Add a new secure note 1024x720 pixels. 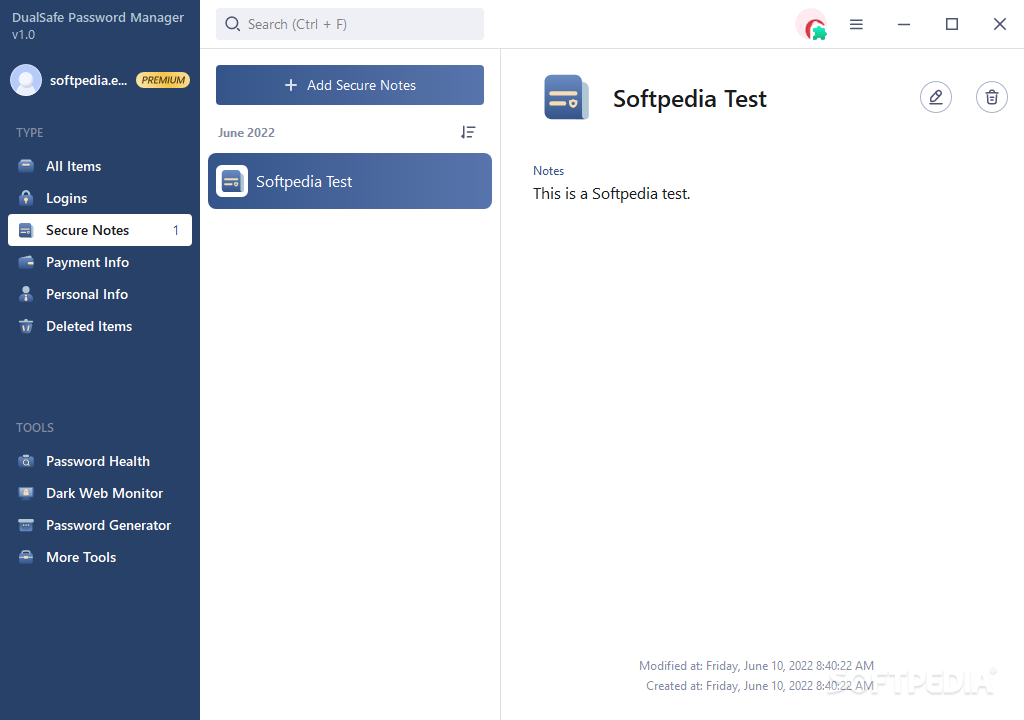click(x=350, y=85)
